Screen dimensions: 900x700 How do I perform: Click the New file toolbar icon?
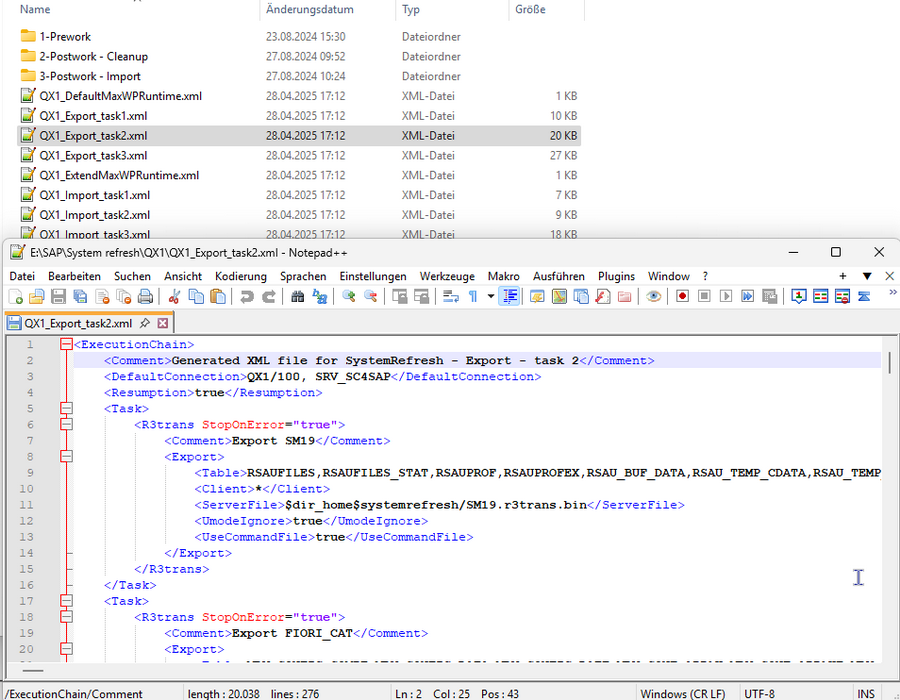coord(16,297)
